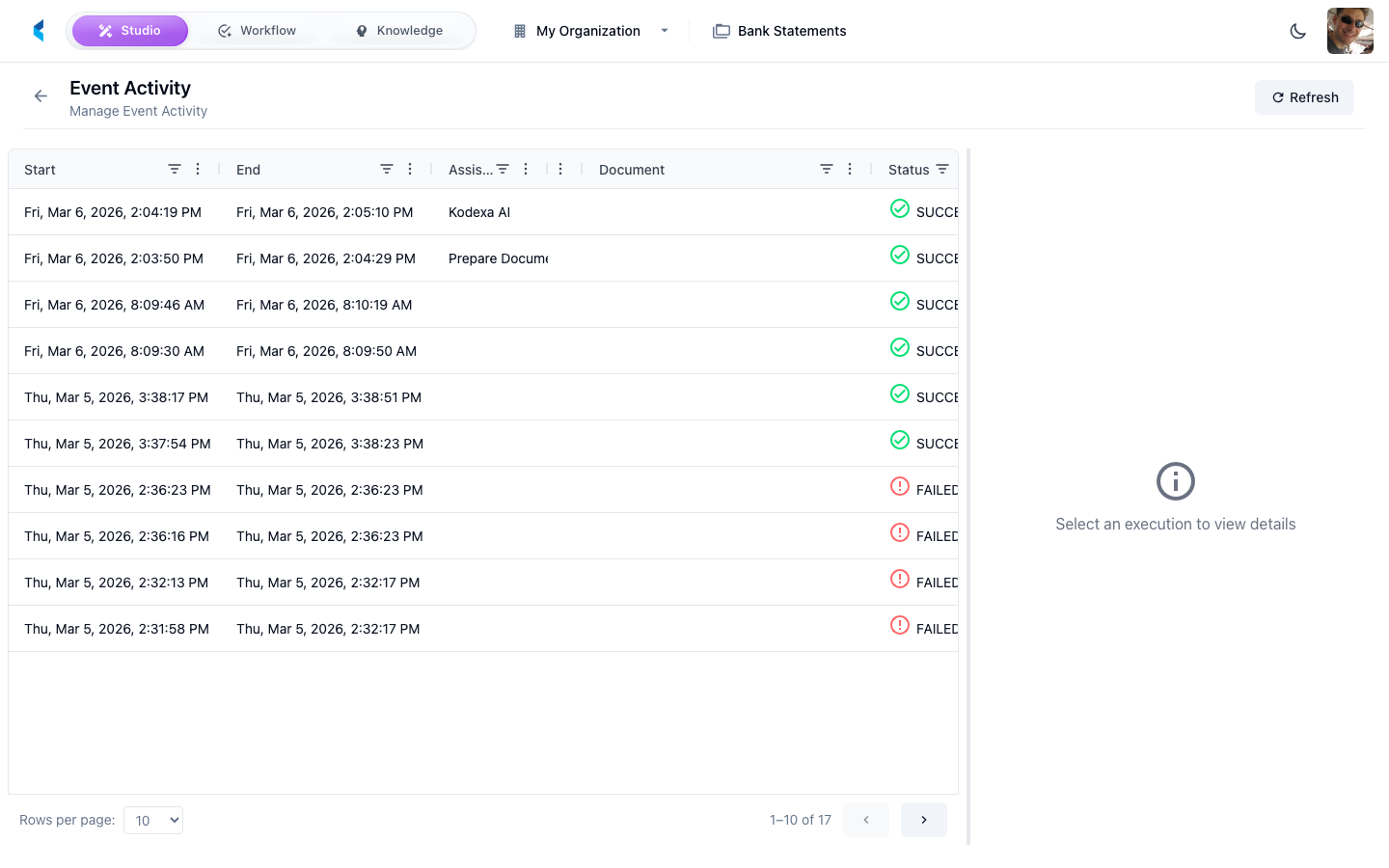The width and height of the screenshot is (1389, 868).
Task: Open the filter icon on Start column
Action: coord(175,169)
